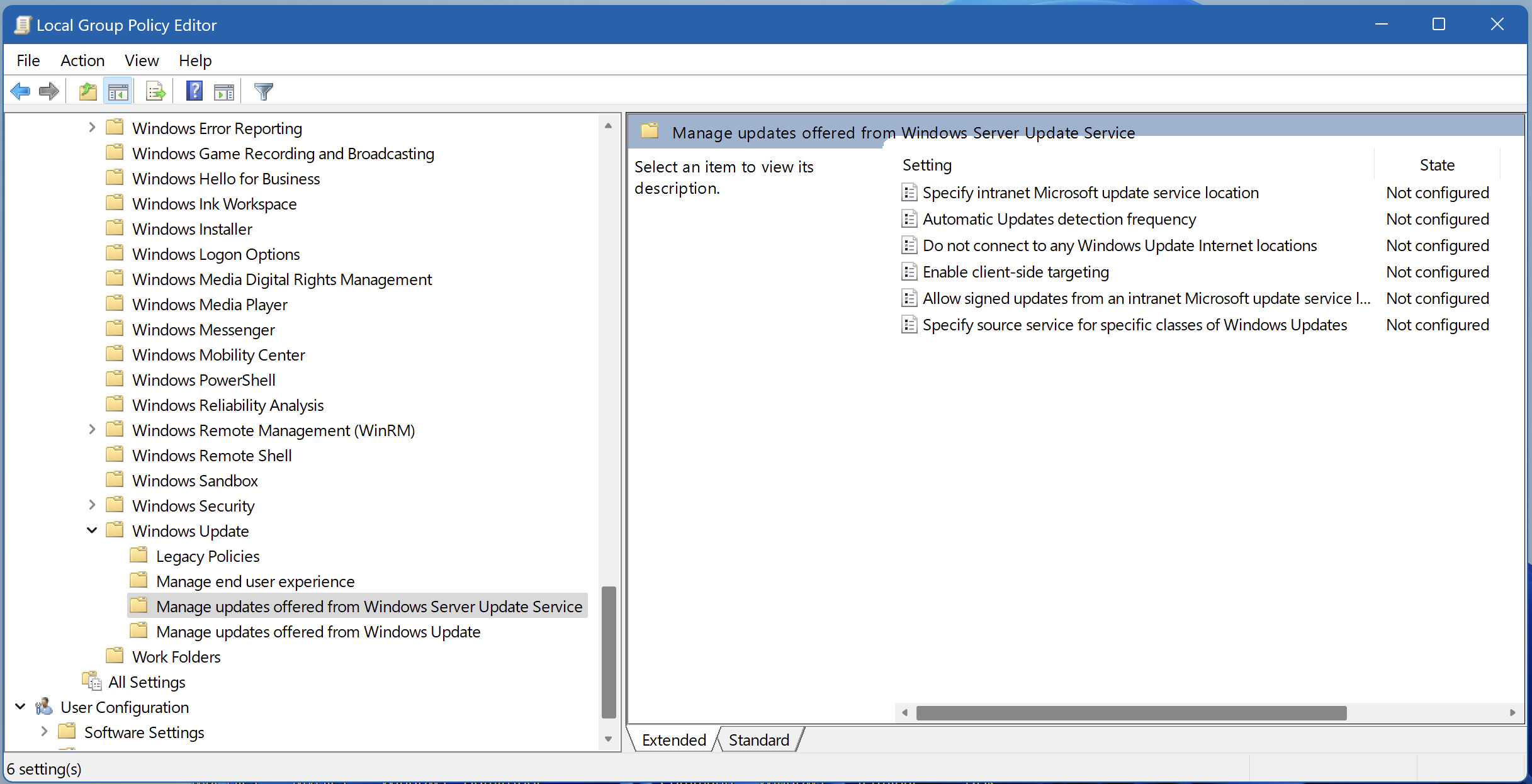Click policy icon beside Allow signed updates
The image size is (1532, 784).
pos(910,298)
